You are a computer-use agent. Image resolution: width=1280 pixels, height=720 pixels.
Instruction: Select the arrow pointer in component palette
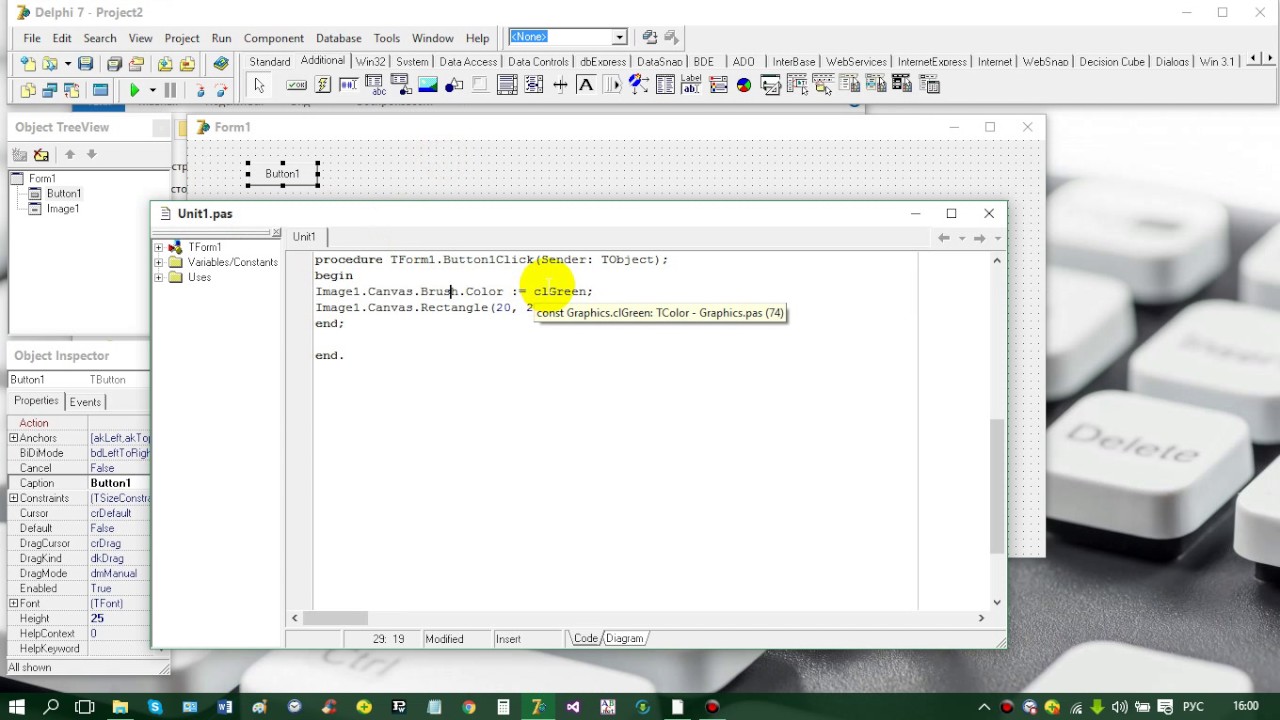click(x=259, y=85)
